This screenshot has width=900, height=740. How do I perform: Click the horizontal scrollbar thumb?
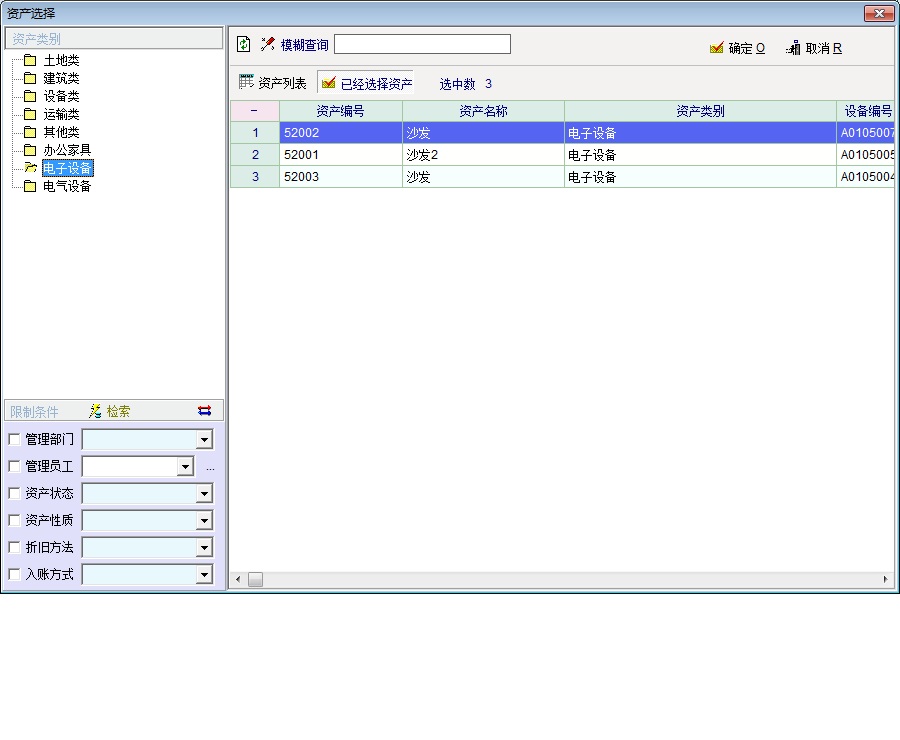pyautogui.click(x=255, y=580)
